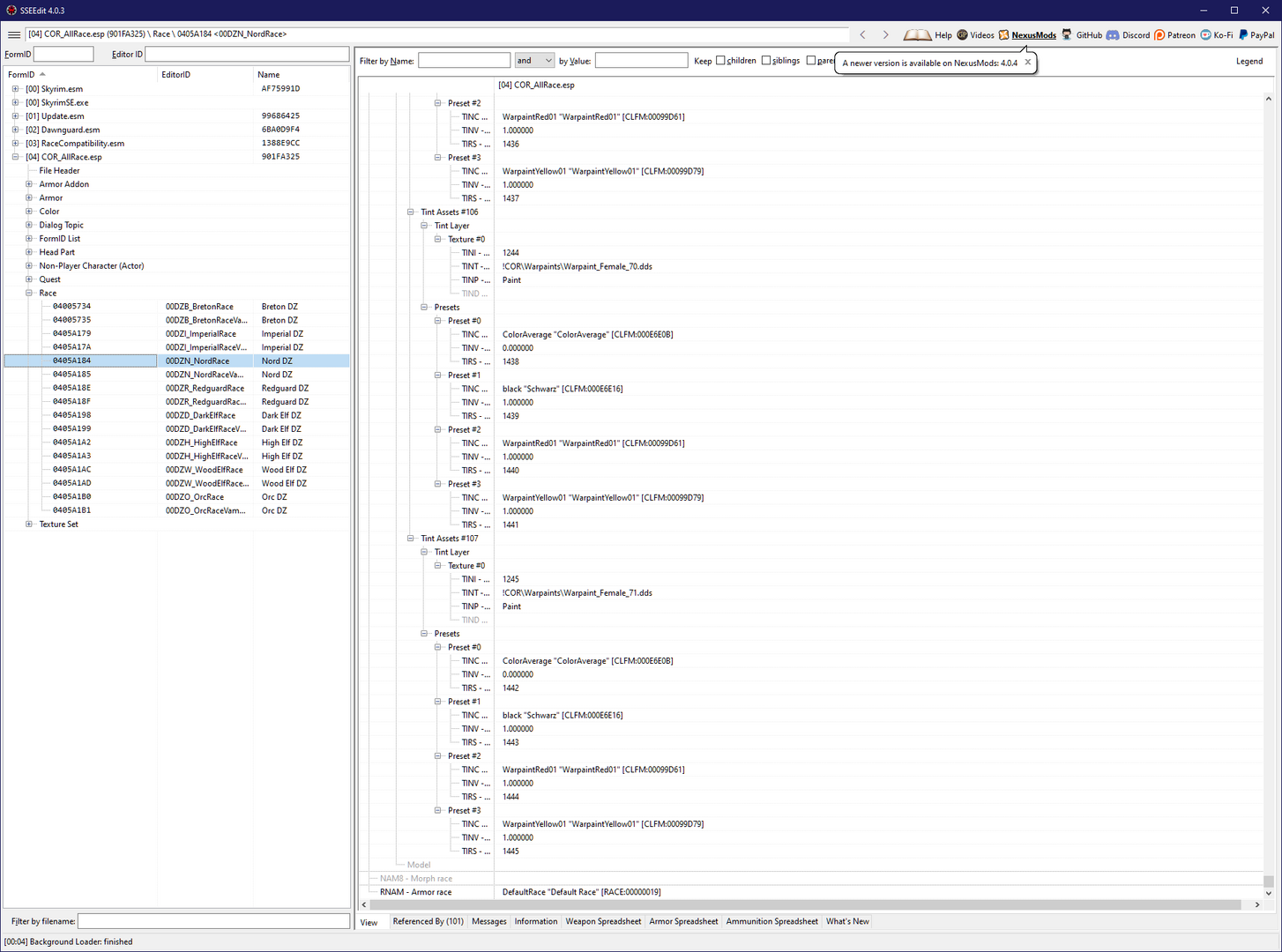The width and height of the screenshot is (1282, 952).
Task: Collapse the Race group
Action: pos(29,293)
